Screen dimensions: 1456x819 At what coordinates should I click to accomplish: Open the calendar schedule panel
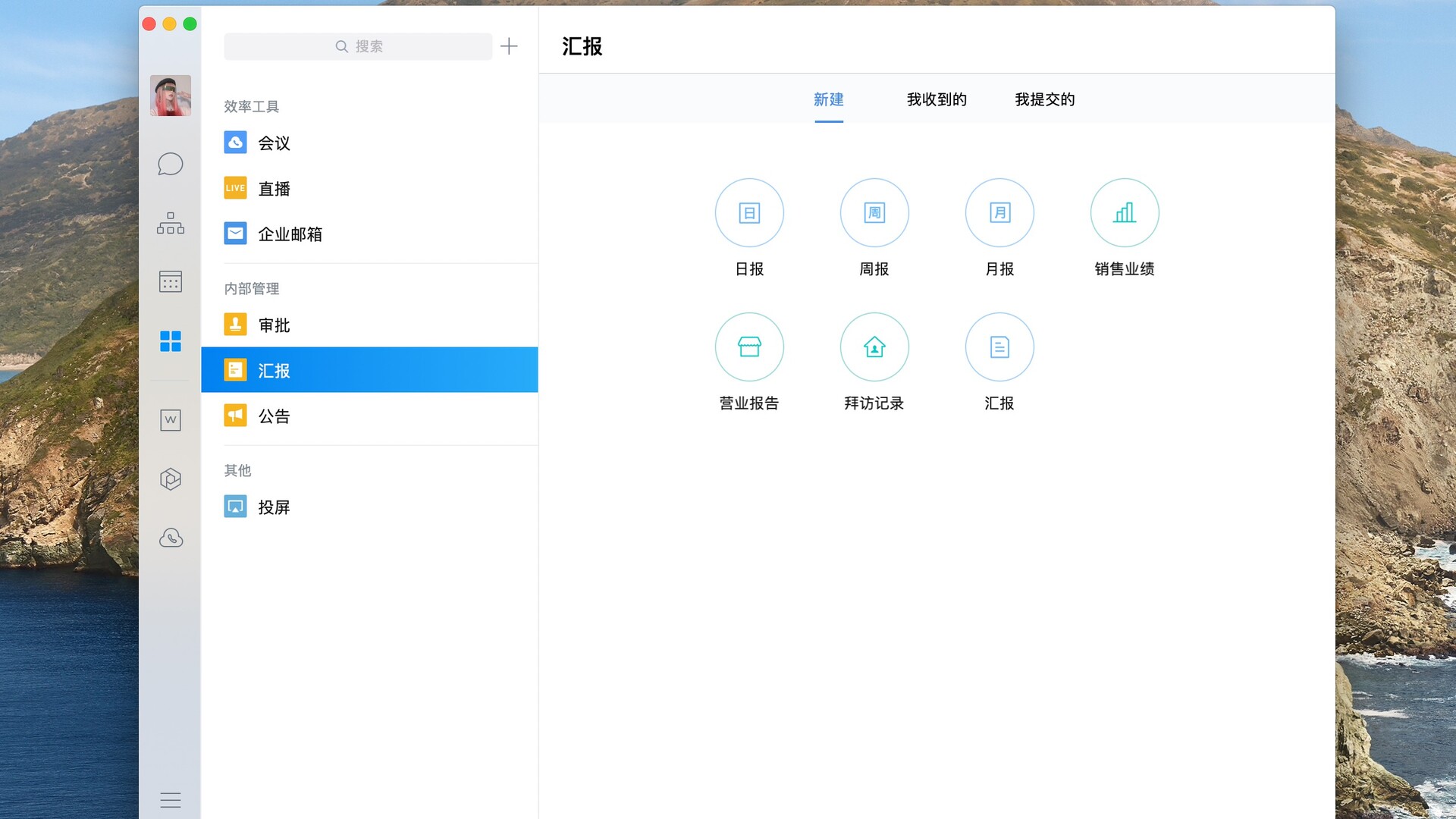pyautogui.click(x=170, y=281)
